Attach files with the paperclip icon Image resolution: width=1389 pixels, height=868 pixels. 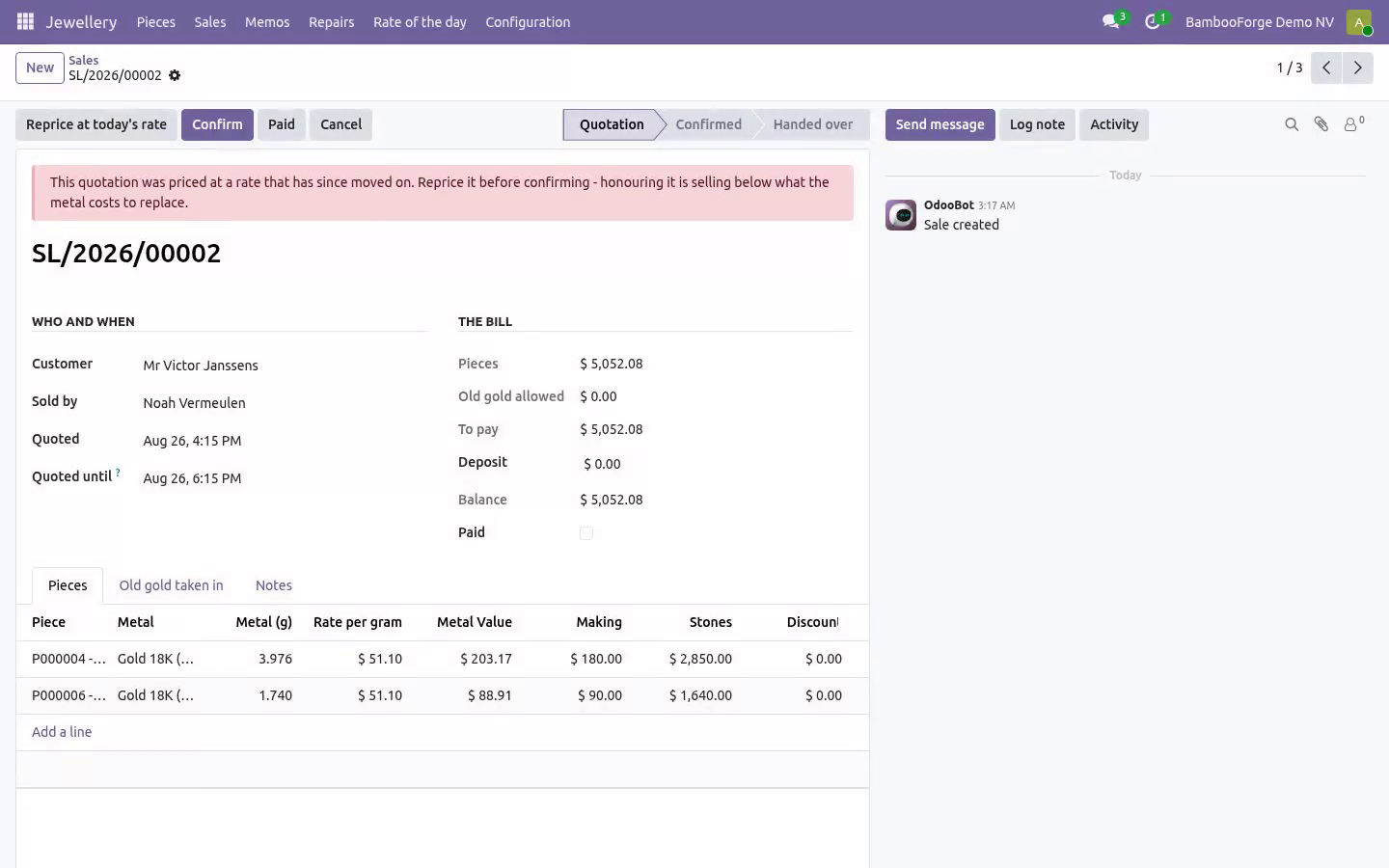(1321, 124)
